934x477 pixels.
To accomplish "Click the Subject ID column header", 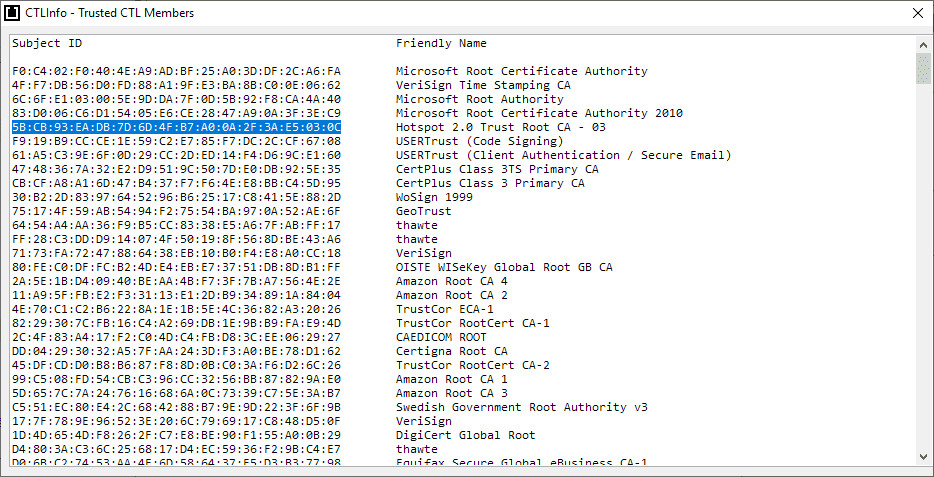I will (47, 43).
